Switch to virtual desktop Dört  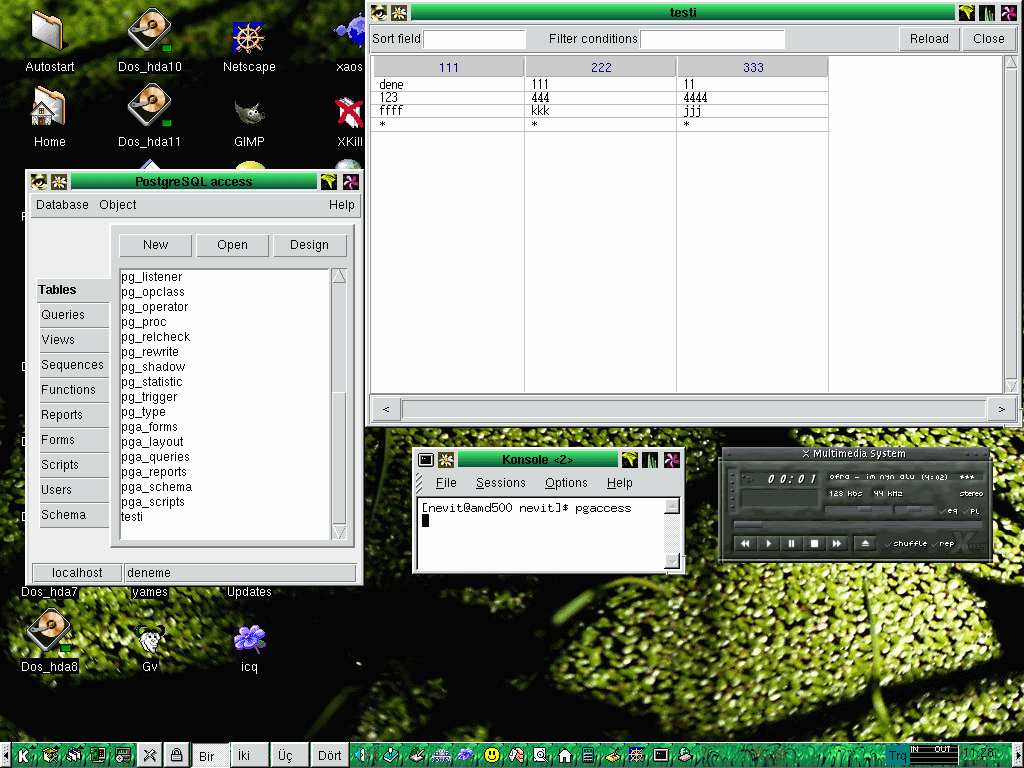point(330,756)
